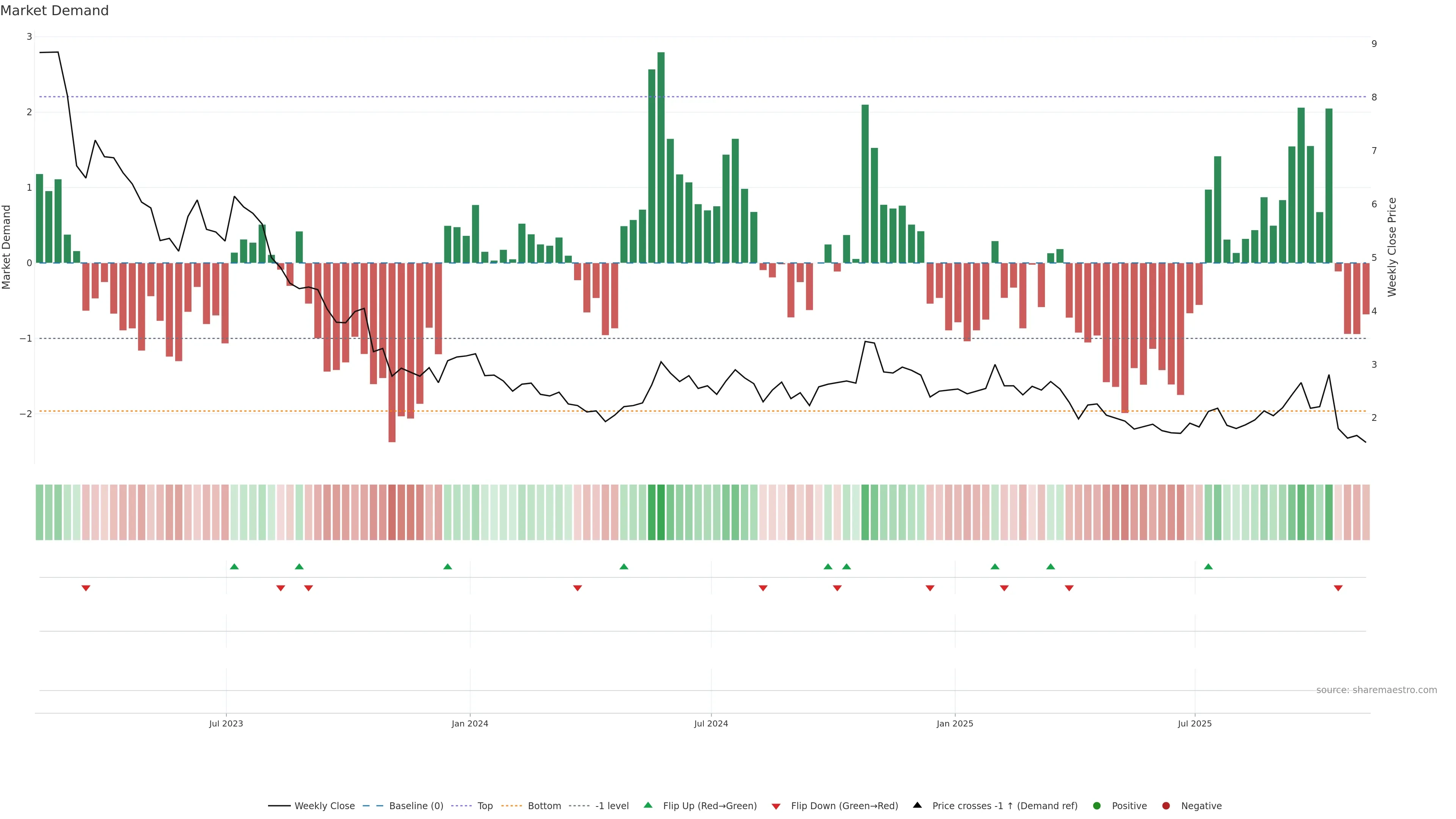Click the last green flip-up marker after Jul 2025

1208,567
